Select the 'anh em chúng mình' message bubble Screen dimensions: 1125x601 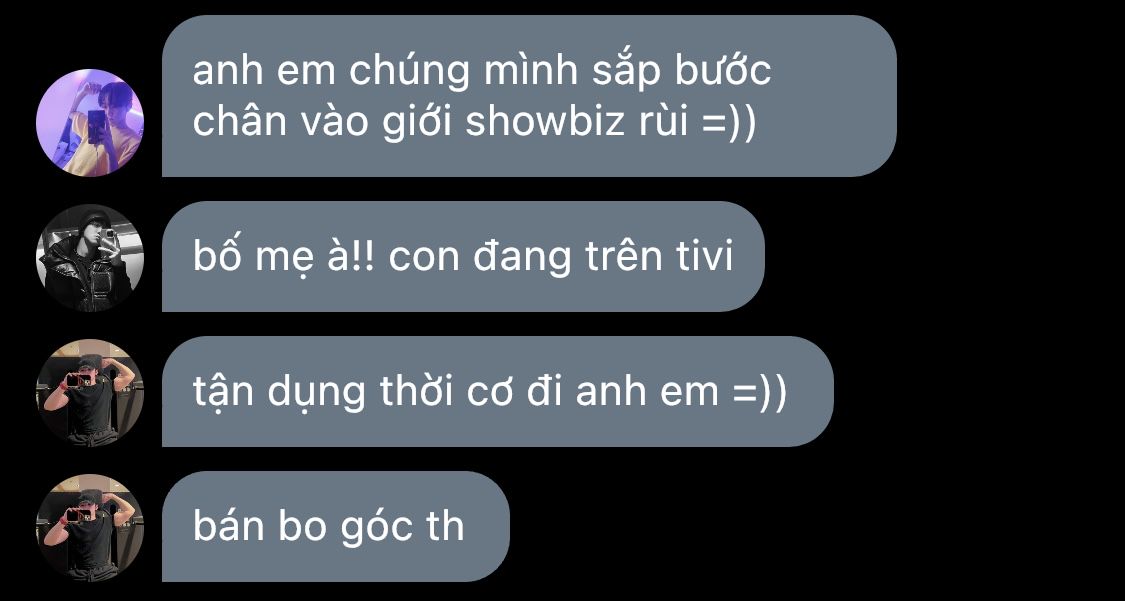point(529,96)
